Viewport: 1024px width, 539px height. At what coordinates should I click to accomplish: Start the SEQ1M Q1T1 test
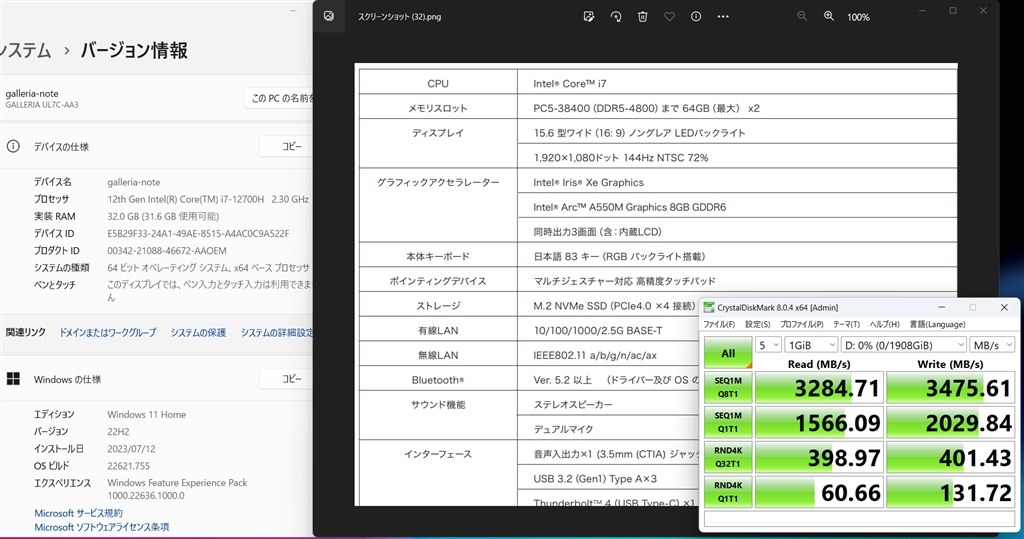click(x=728, y=422)
